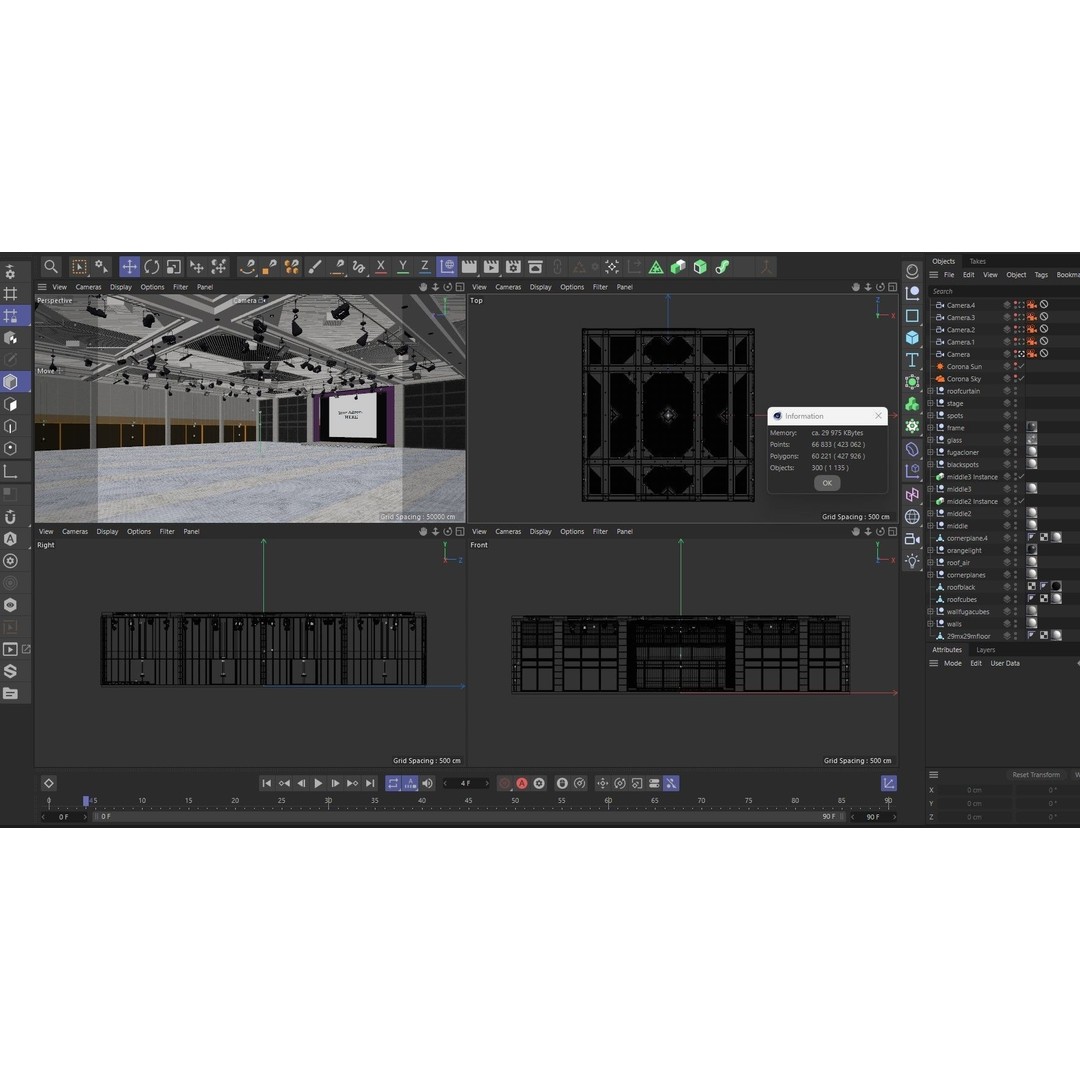Expand the spots object

[930, 416]
